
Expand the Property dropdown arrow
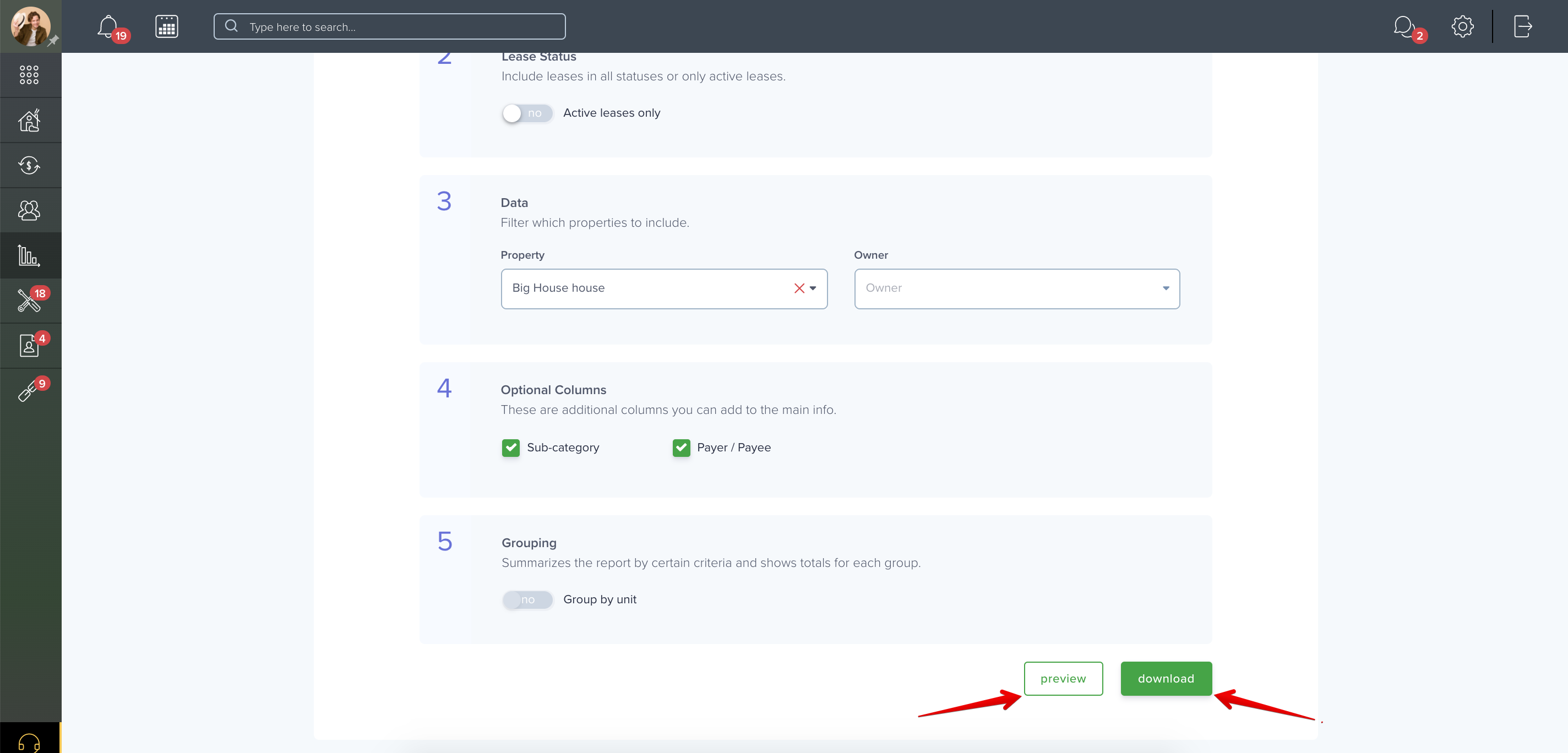pos(813,288)
